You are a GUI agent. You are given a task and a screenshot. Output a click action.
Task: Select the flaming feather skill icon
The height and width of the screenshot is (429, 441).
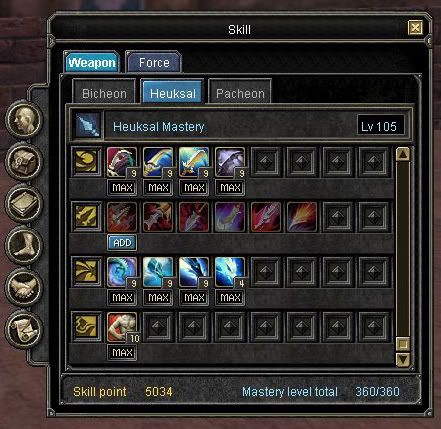302,217
